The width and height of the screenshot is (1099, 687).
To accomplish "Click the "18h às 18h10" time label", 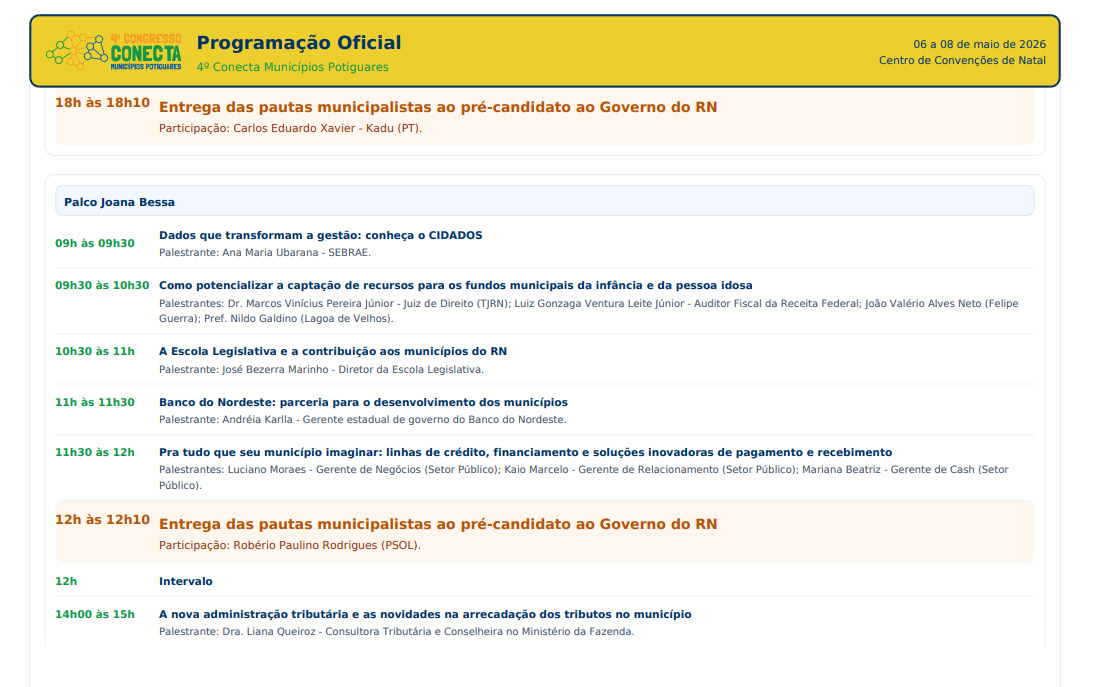I will (102, 102).
